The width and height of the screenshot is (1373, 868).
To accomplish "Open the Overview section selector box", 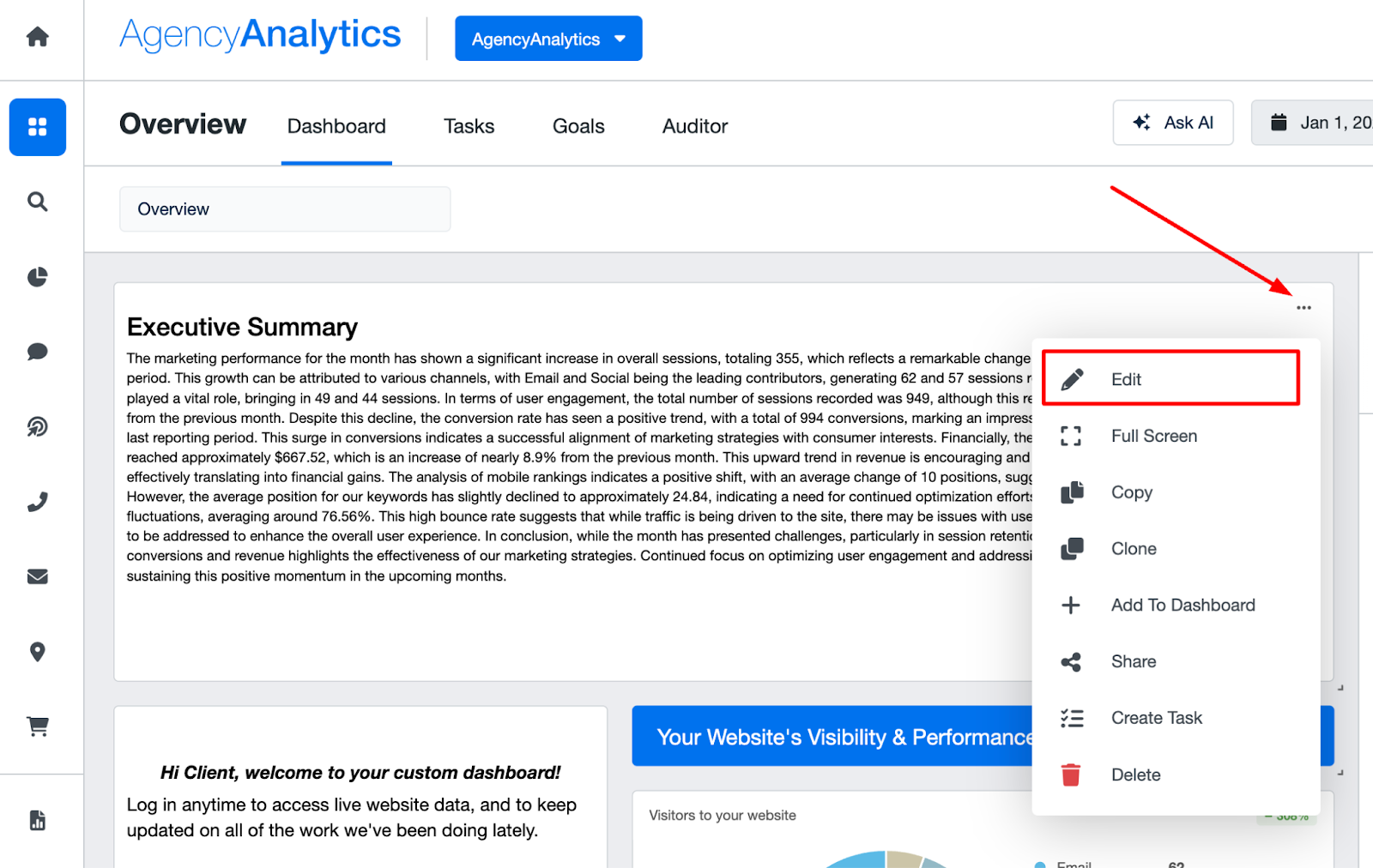I will point(285,209).
